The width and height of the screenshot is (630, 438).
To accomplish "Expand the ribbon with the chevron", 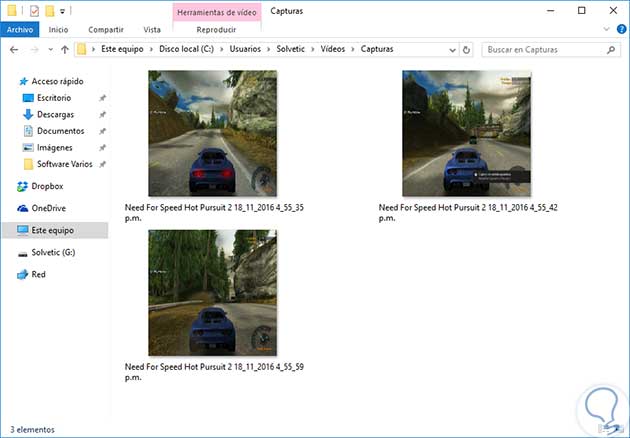I will pyautogui.click(x=606, y=29).
